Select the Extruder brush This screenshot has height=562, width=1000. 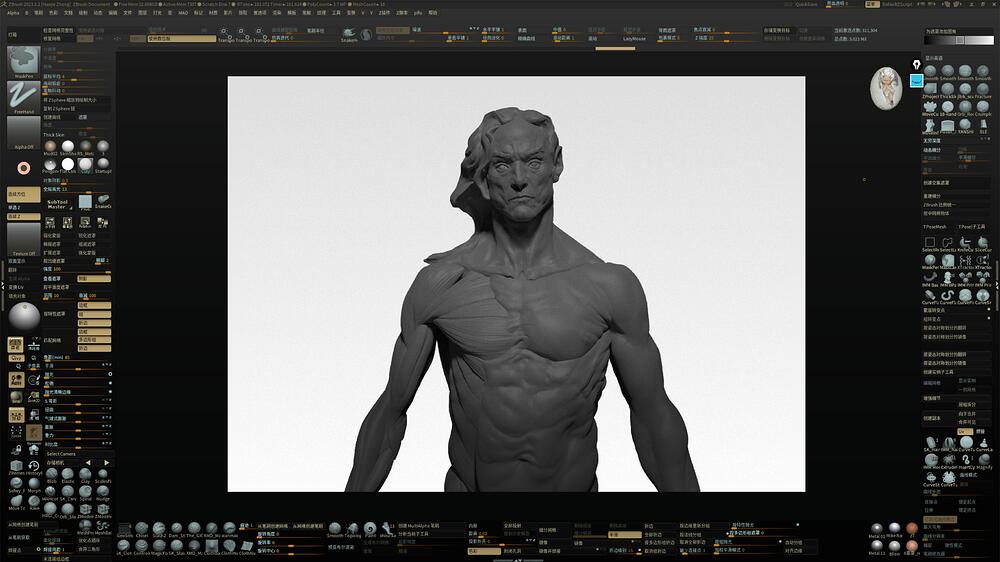[x=949, y=461]
